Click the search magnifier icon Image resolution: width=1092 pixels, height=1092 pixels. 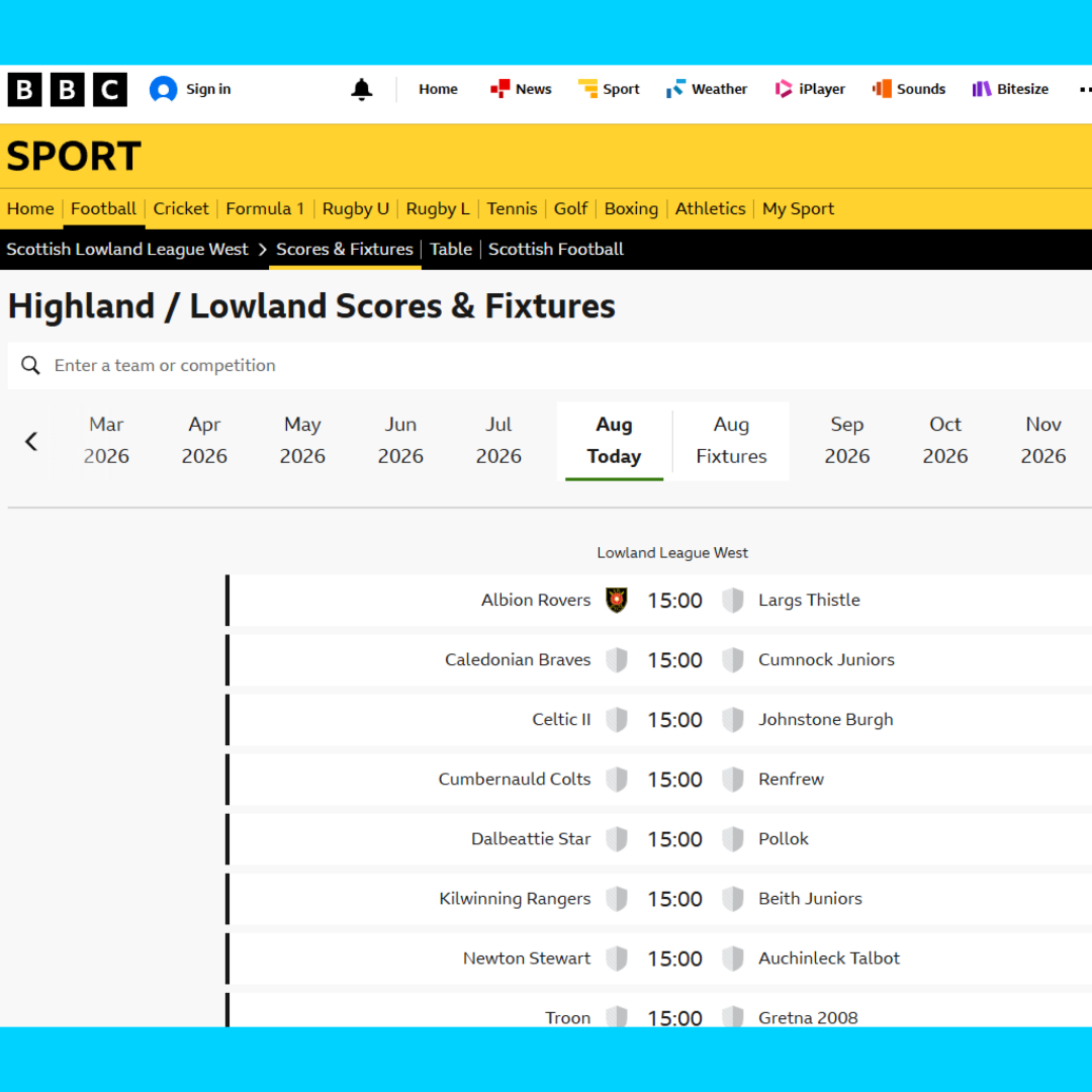[x=31, y=365]
